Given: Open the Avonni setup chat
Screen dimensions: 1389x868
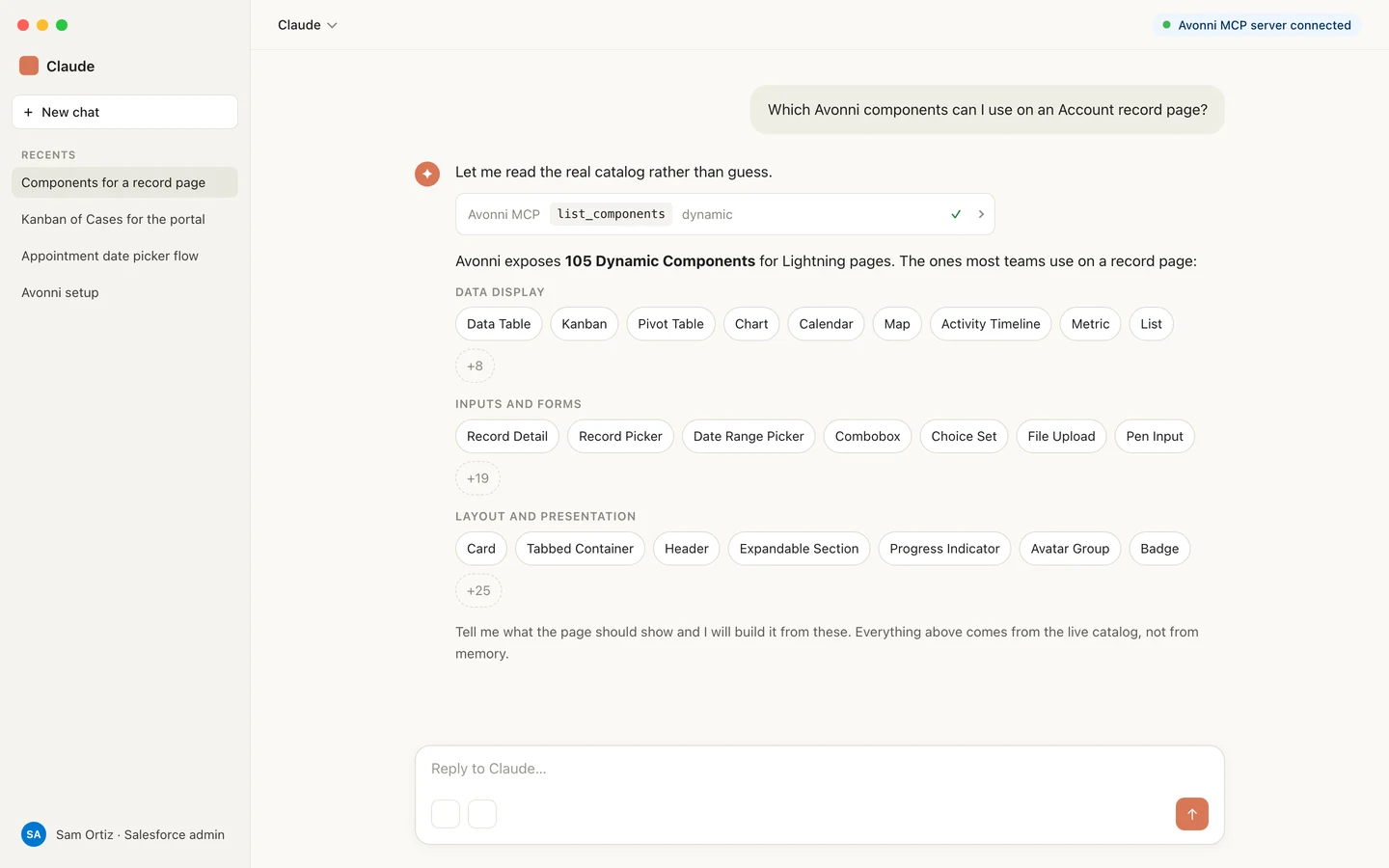Looking at the screenshot, I should coord(124,292).
